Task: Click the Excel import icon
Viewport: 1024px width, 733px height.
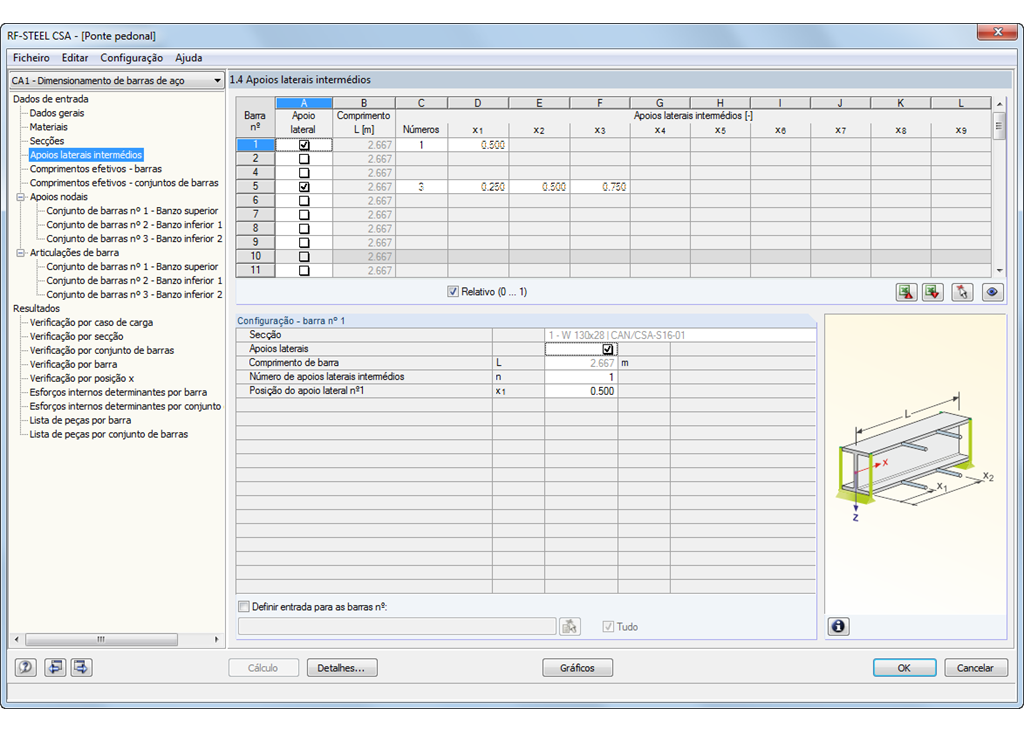Action: [x=933, y=292]
